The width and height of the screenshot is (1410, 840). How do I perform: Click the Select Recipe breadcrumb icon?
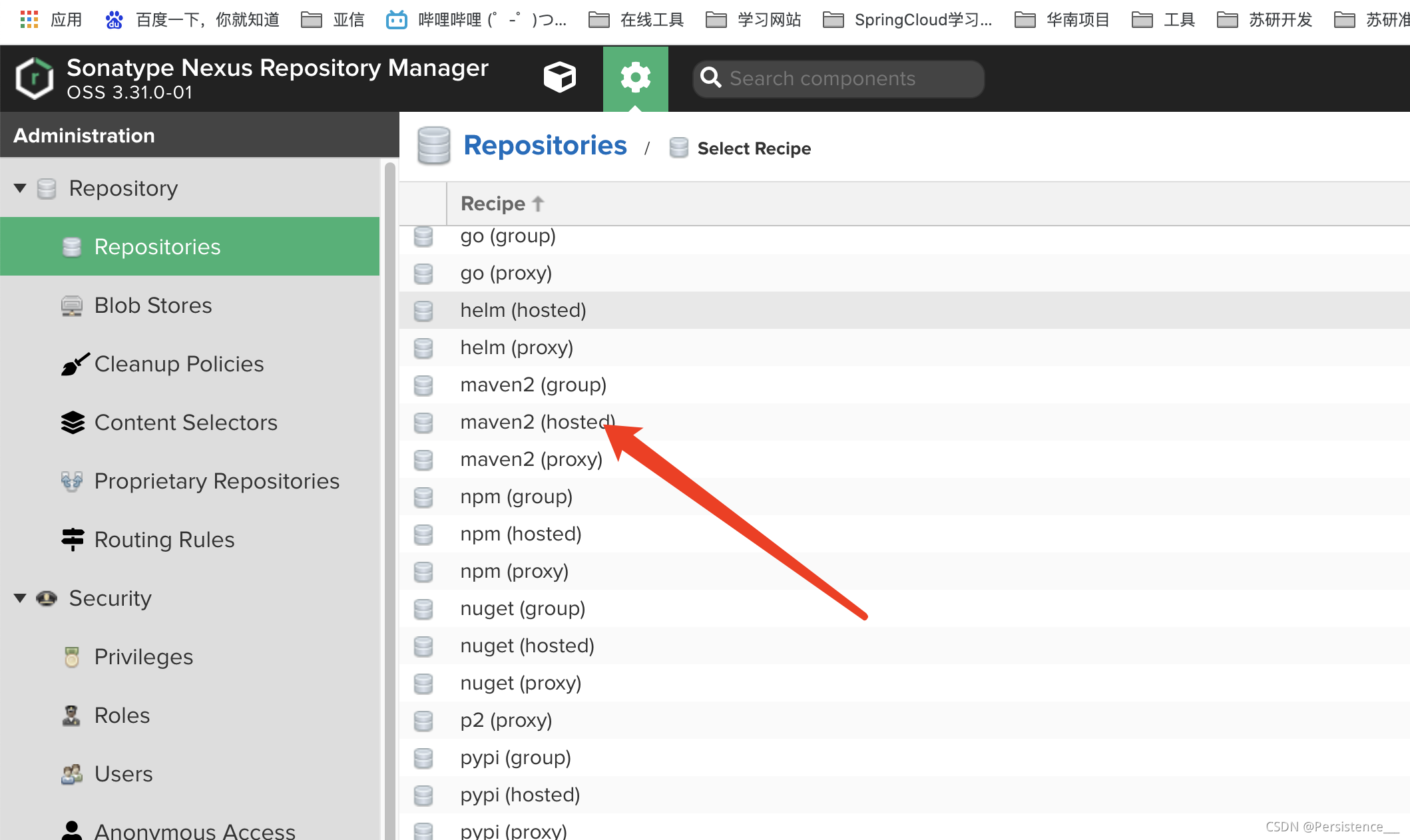[x=679, y=148]
